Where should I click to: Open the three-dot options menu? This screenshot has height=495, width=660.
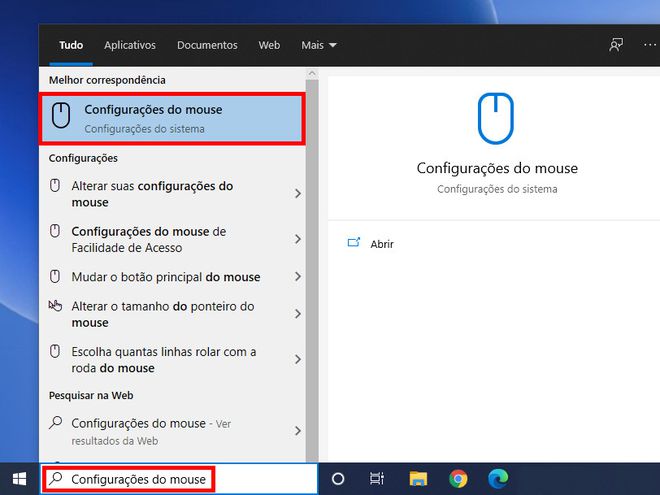click(650, 45)
